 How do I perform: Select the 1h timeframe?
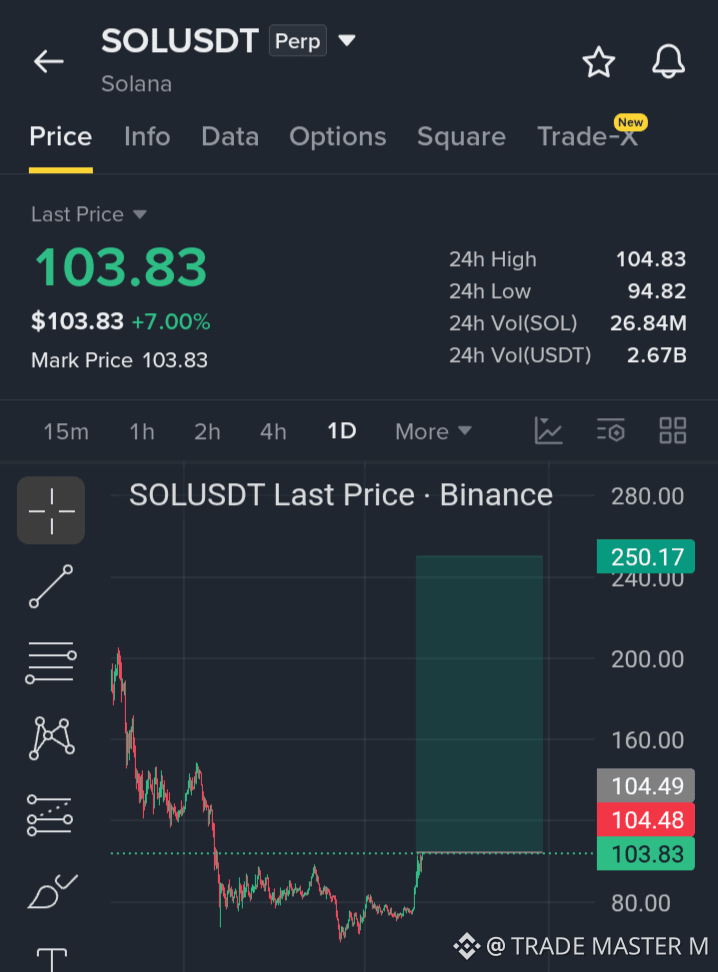tap(142, 431)
